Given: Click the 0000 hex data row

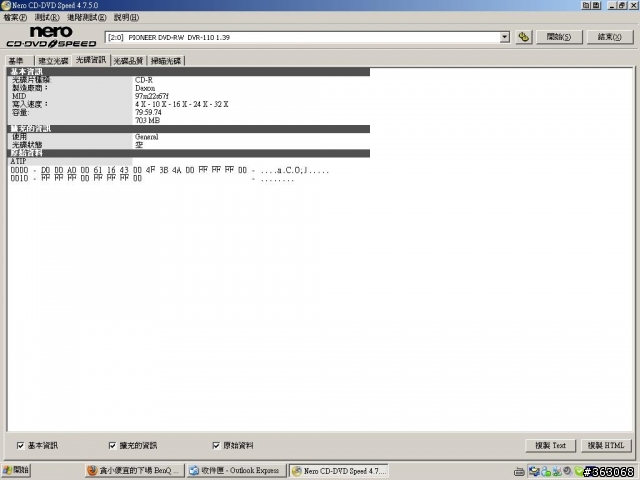Looking at the screenshot, I should pos(170,170).
